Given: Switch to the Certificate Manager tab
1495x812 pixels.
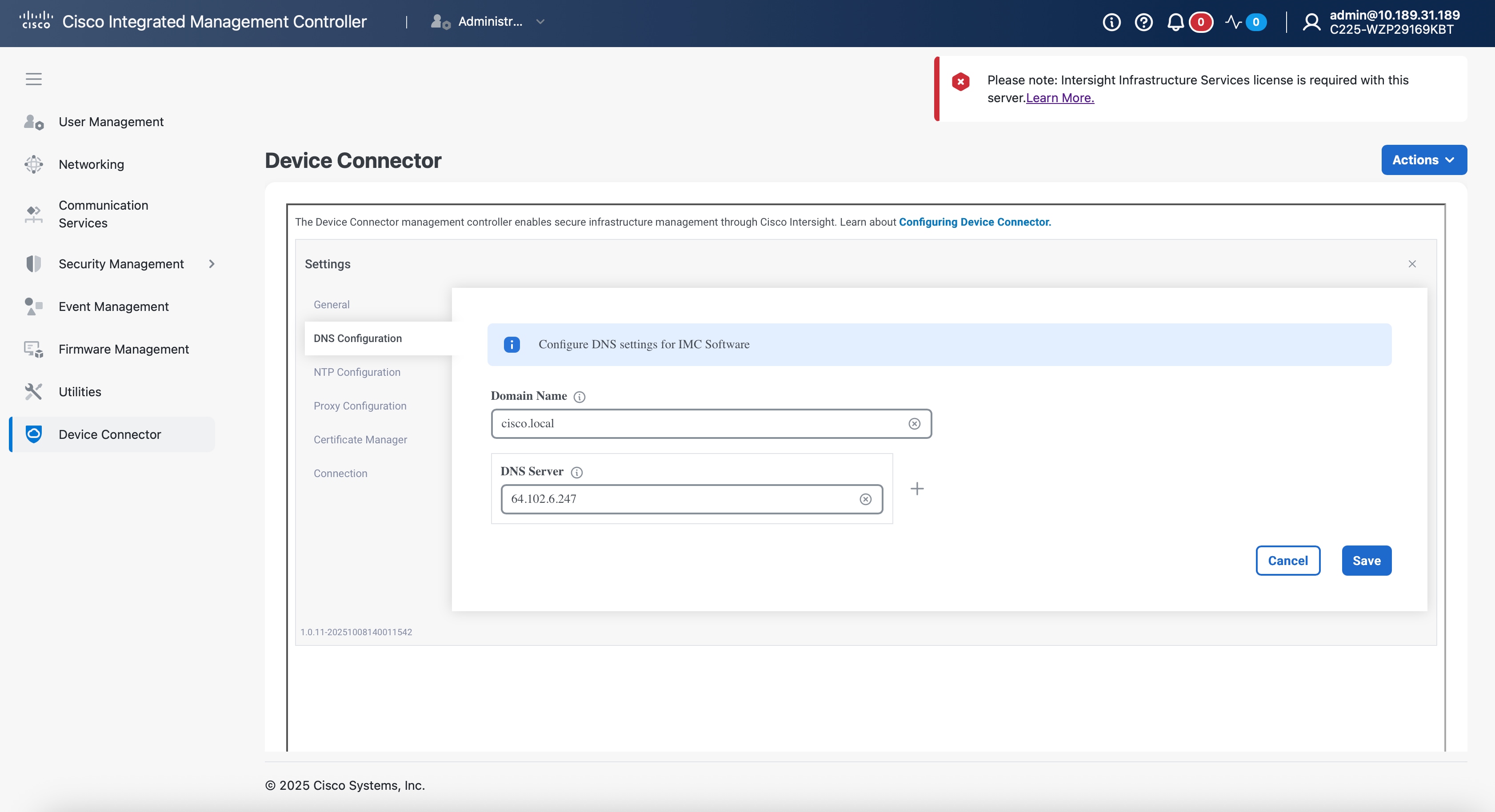Looking at the screenshot, I should [360, 440].
